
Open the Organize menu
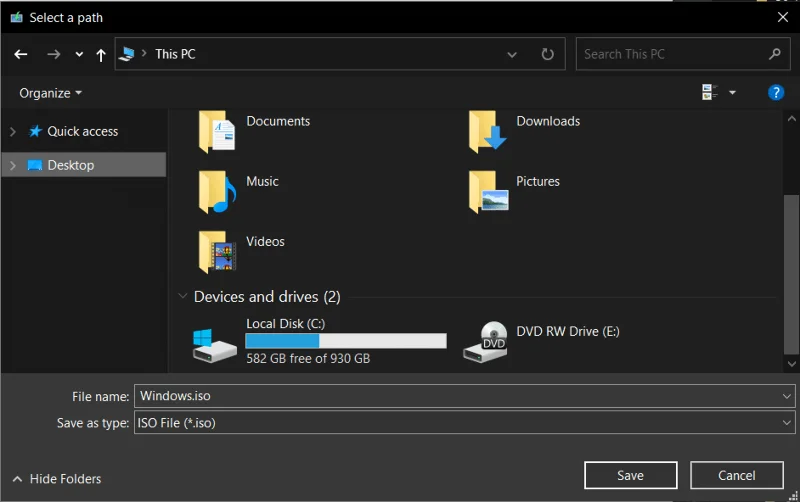(50, 93)
